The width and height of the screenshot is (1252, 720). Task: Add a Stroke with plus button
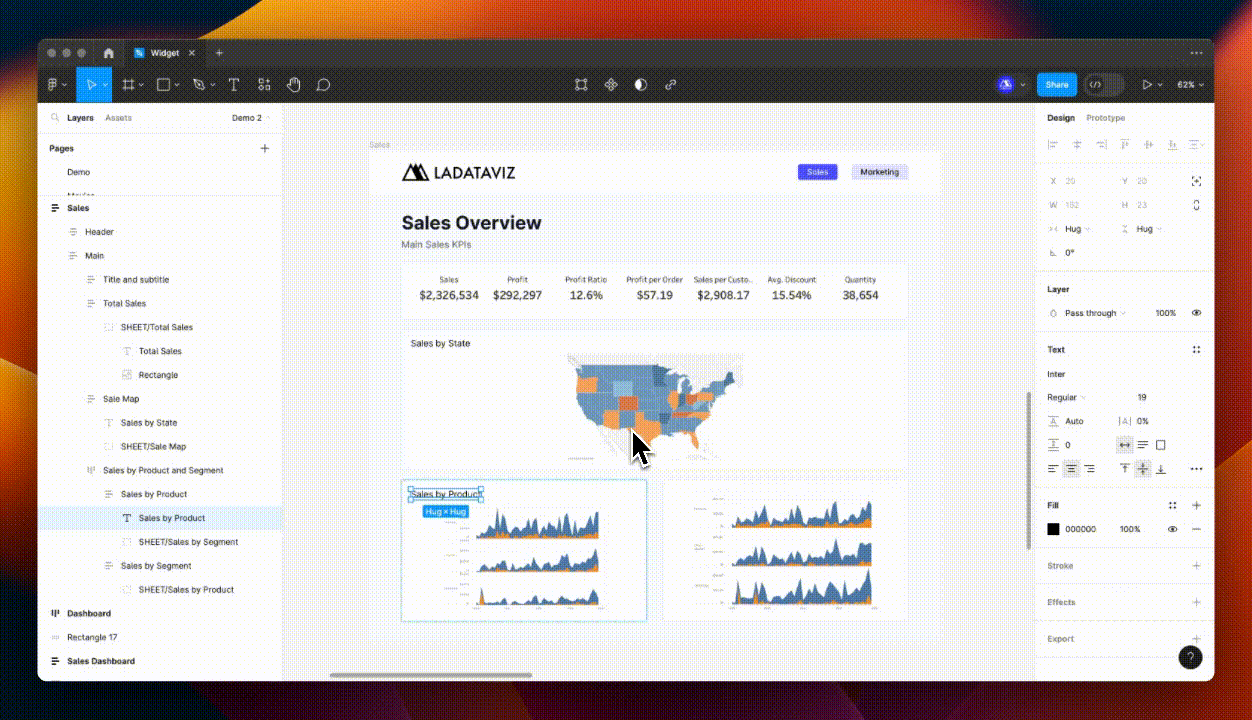tap(1196, 566)
